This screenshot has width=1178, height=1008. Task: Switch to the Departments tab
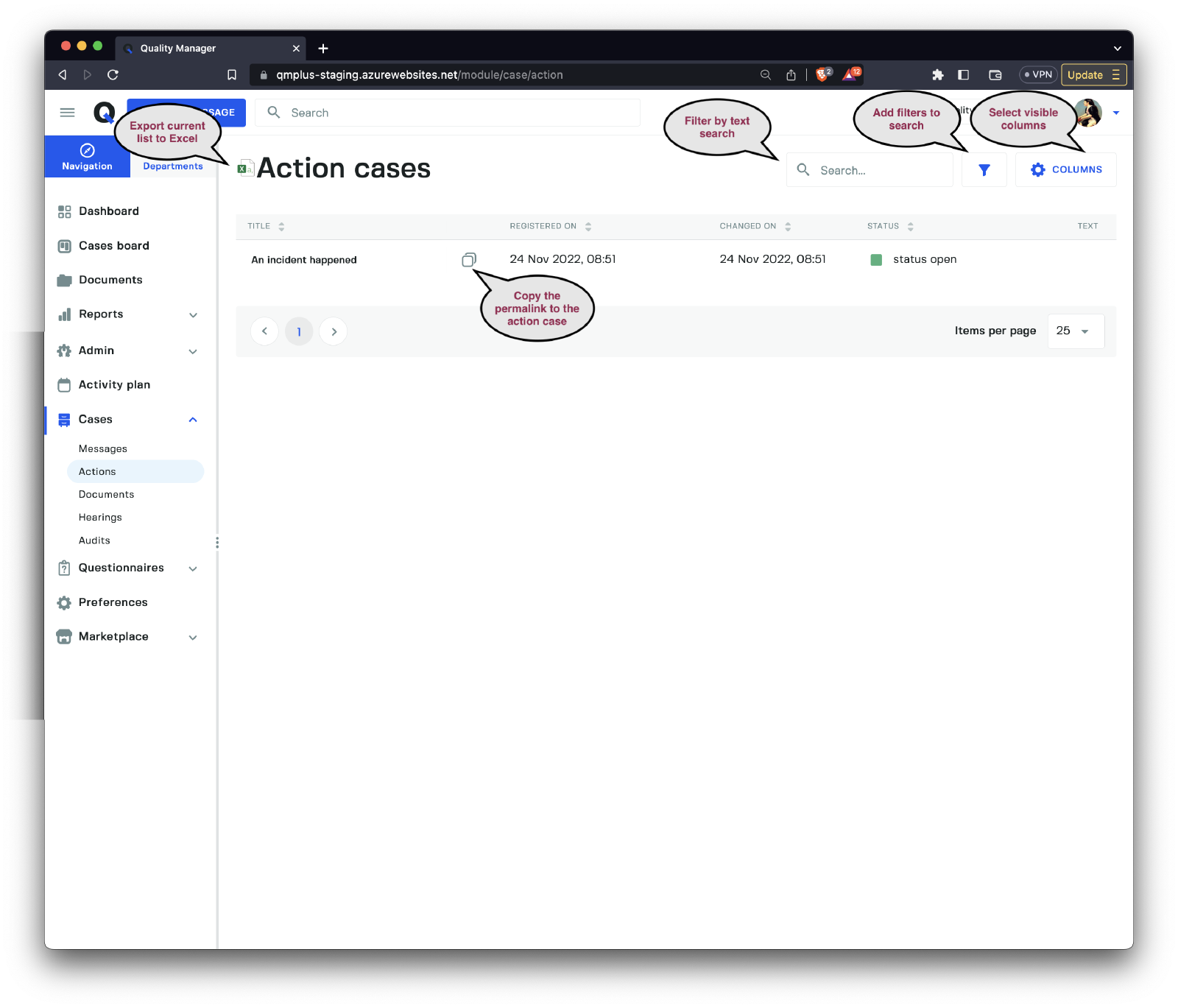173,166
